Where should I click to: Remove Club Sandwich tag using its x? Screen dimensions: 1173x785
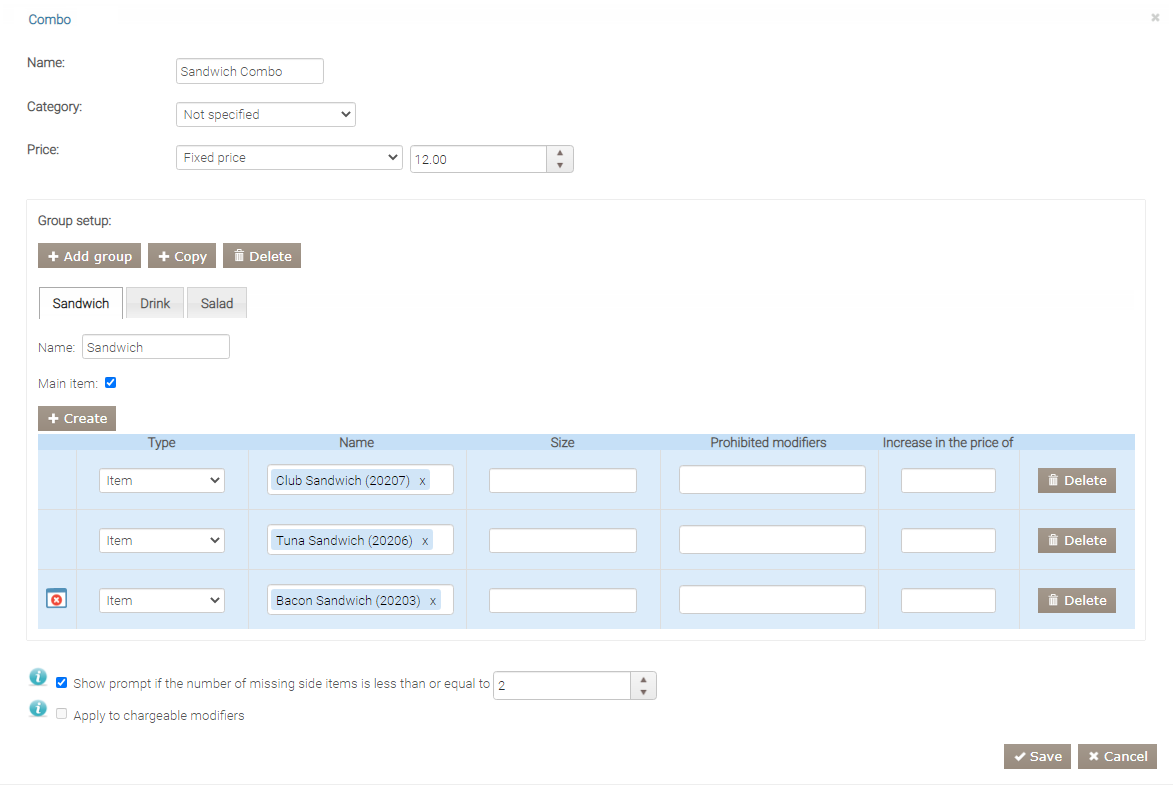click(x=422, y=481)
